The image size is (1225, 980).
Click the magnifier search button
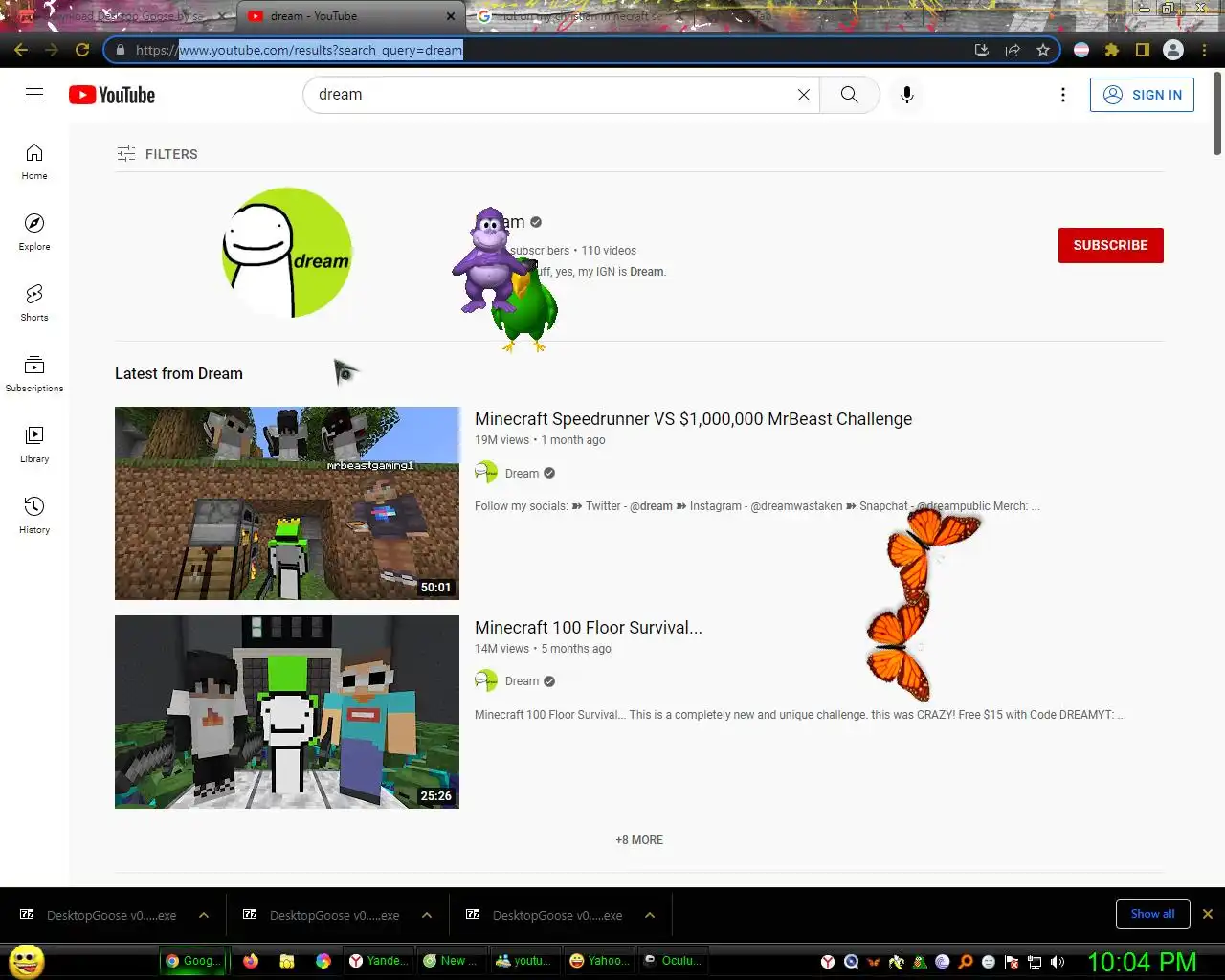(849, 95)
